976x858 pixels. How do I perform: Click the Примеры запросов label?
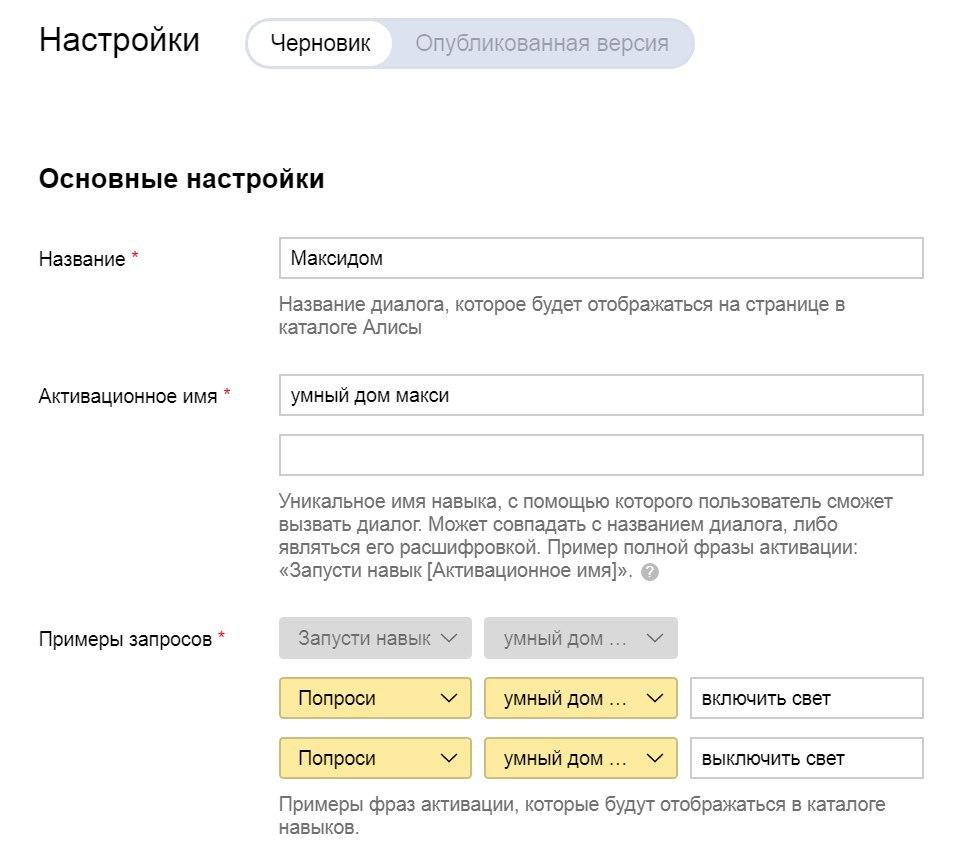click(x=125, y=639)
